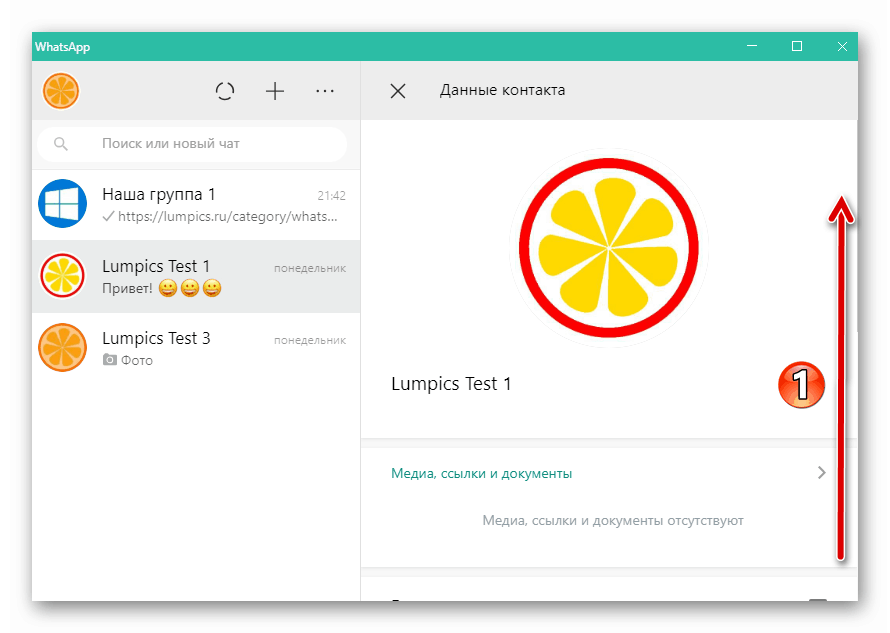Viewport: 890px width, 633px height.
Task: Close contact info with the X icon
Action: (x=397, y=90)
